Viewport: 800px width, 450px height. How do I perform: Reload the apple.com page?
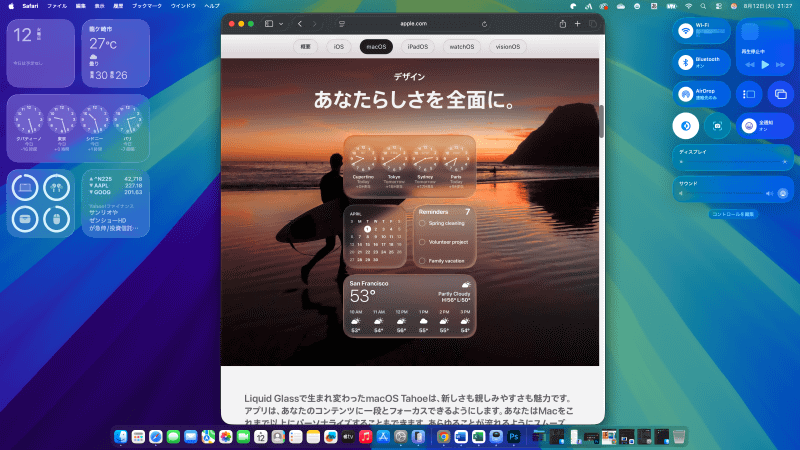point(484,24)
